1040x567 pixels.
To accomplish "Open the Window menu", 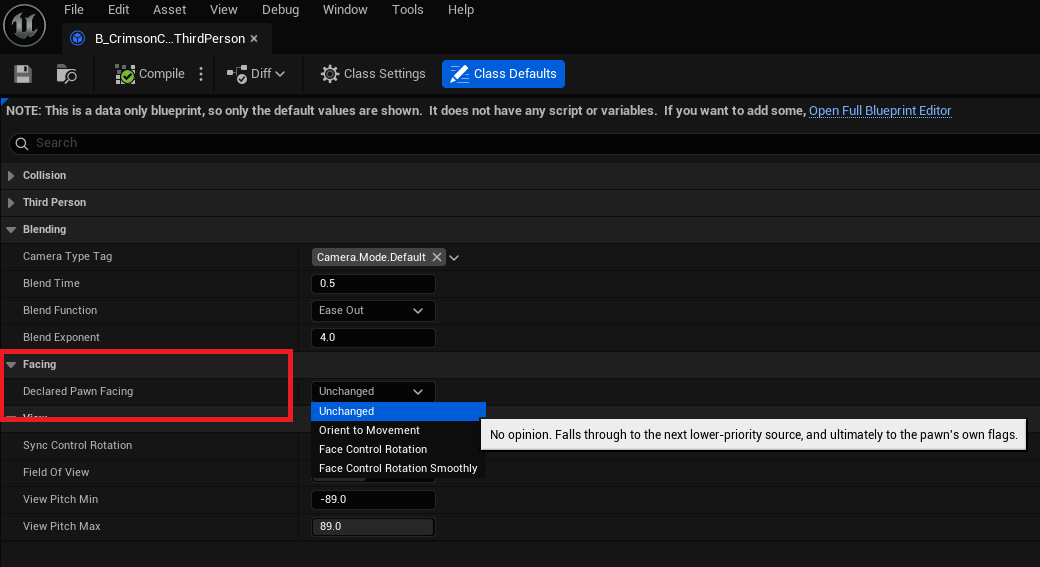I will (345, 10).
